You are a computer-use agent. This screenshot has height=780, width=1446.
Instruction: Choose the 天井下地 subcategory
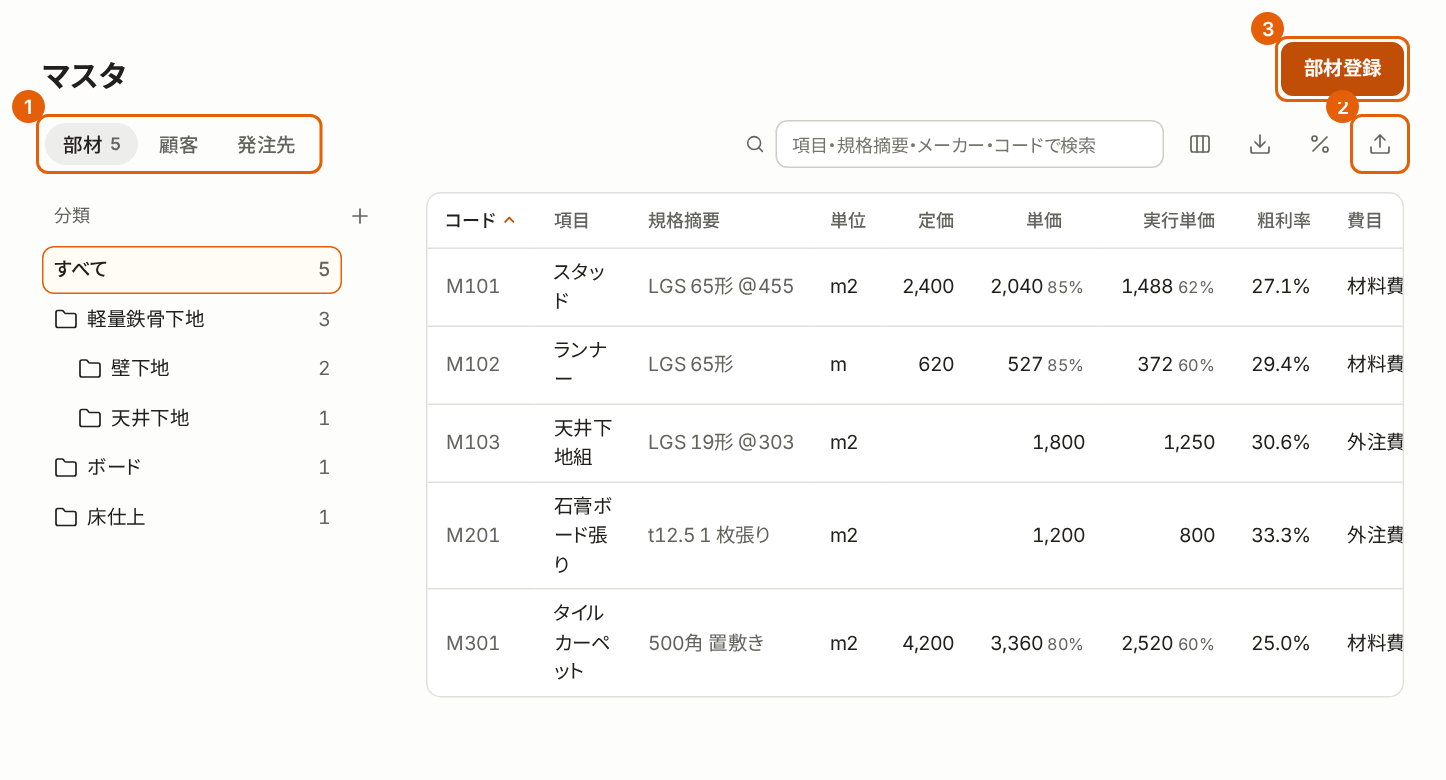point(192,418)
